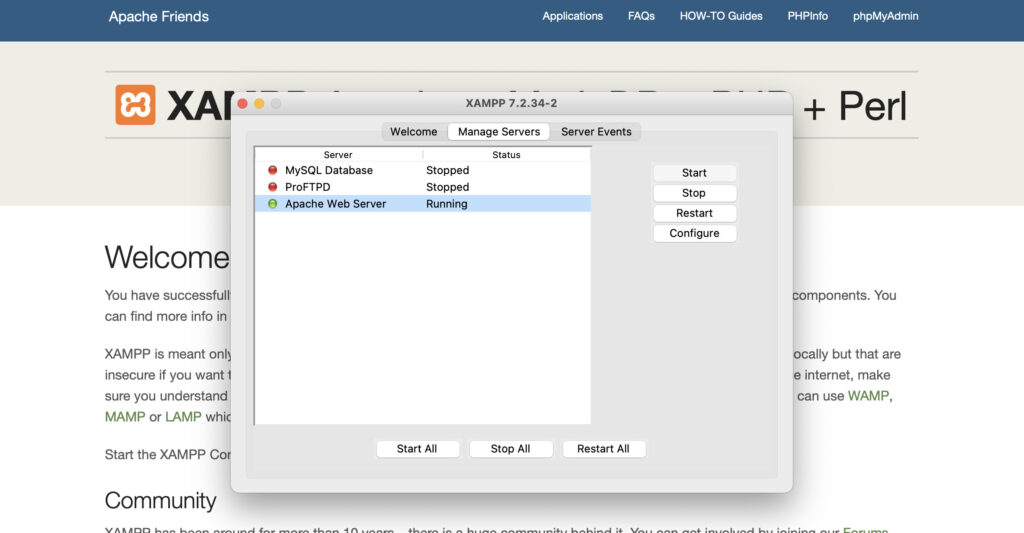
Task: Open PHPInfo in the web page navbar
Action: [807, 16]
